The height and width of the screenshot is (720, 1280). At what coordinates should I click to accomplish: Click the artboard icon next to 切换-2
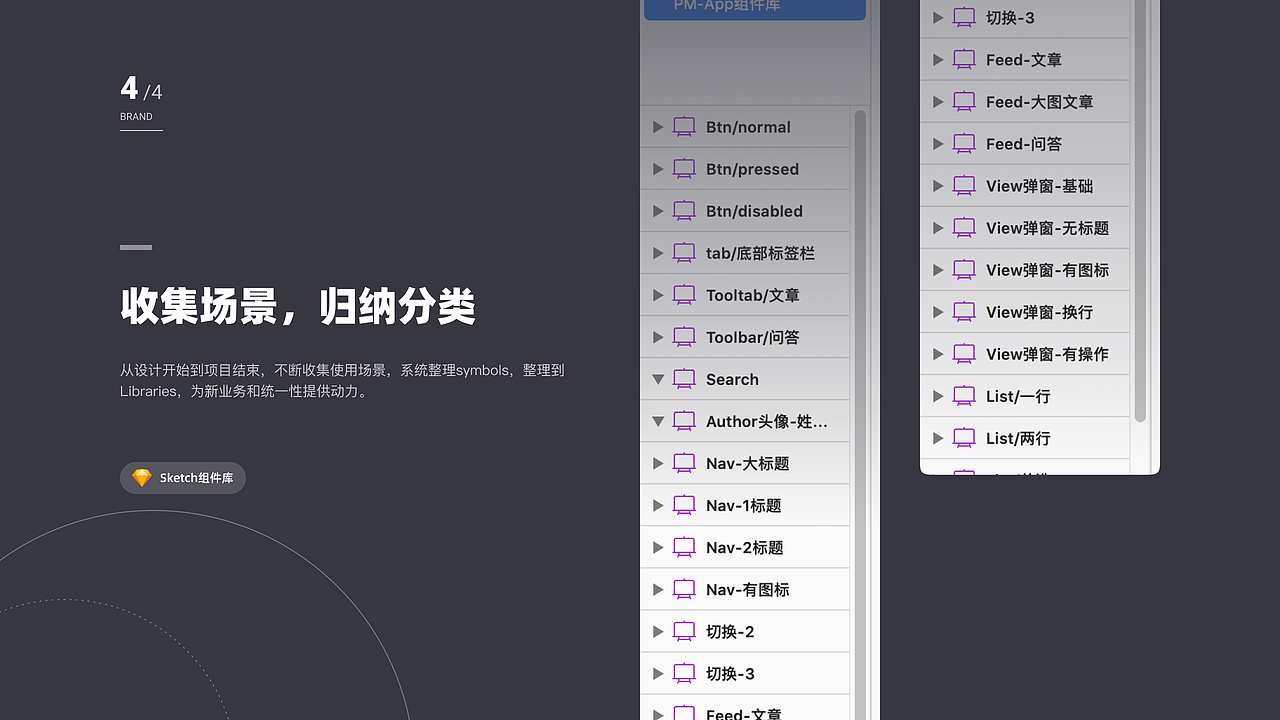[684, 631]
